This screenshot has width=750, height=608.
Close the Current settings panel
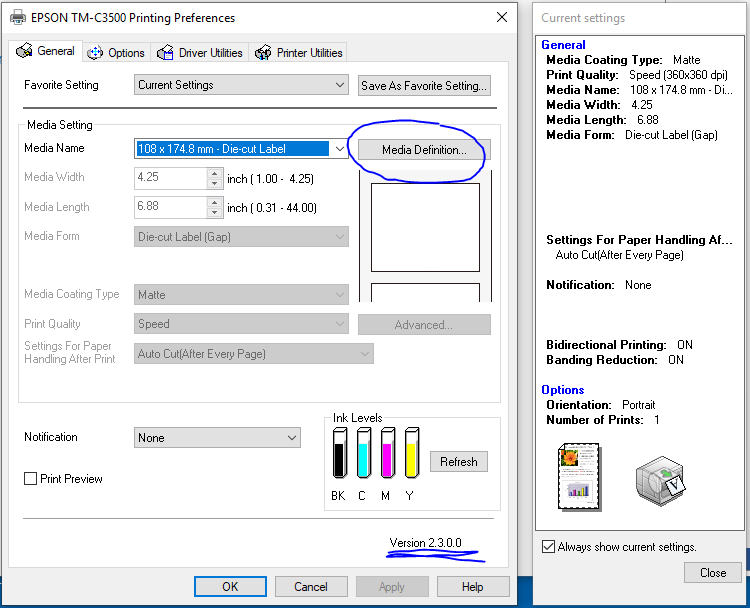coord(712,573)
